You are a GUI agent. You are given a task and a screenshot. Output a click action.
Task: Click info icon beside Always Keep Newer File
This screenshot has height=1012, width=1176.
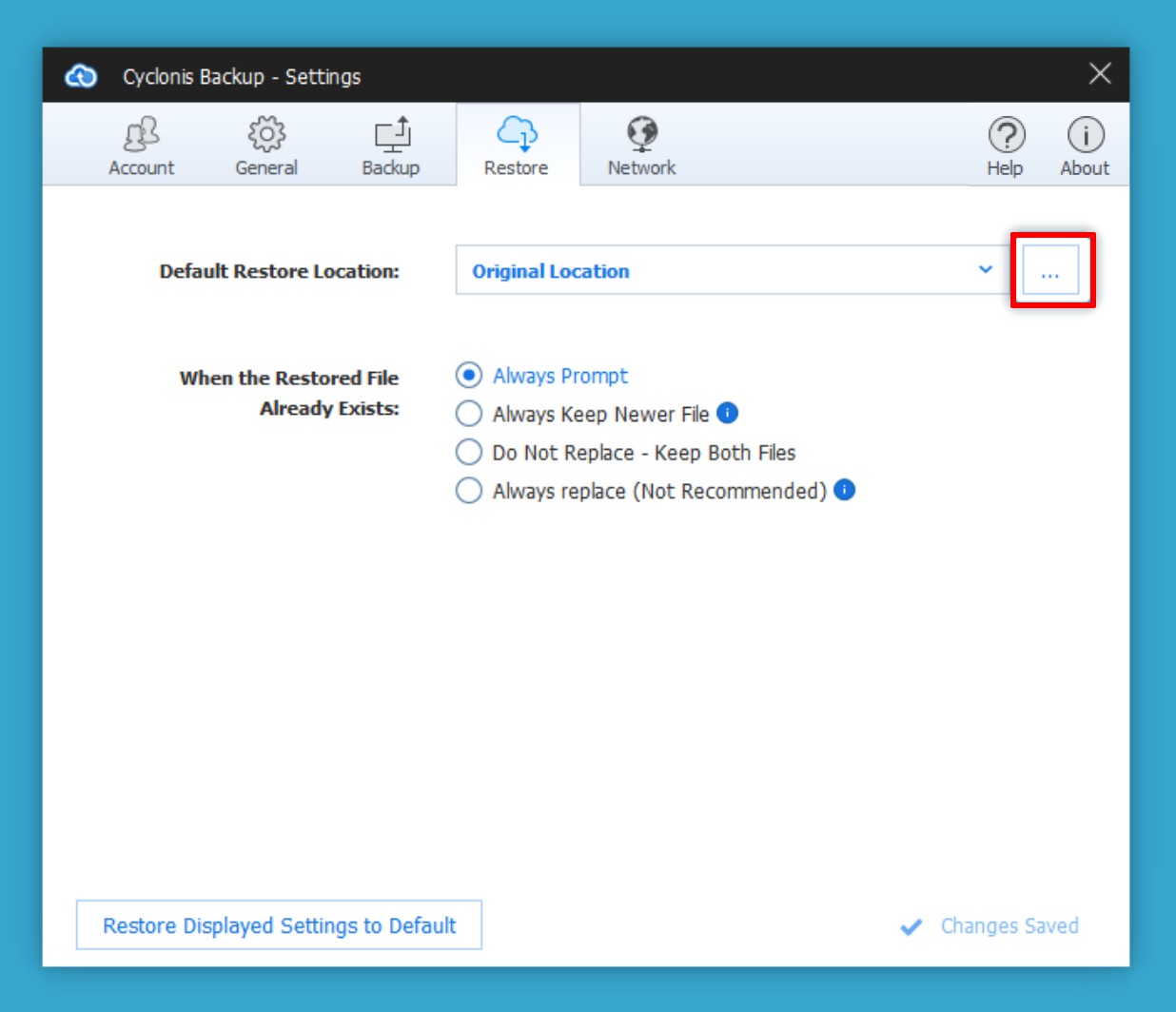[728, 413]
